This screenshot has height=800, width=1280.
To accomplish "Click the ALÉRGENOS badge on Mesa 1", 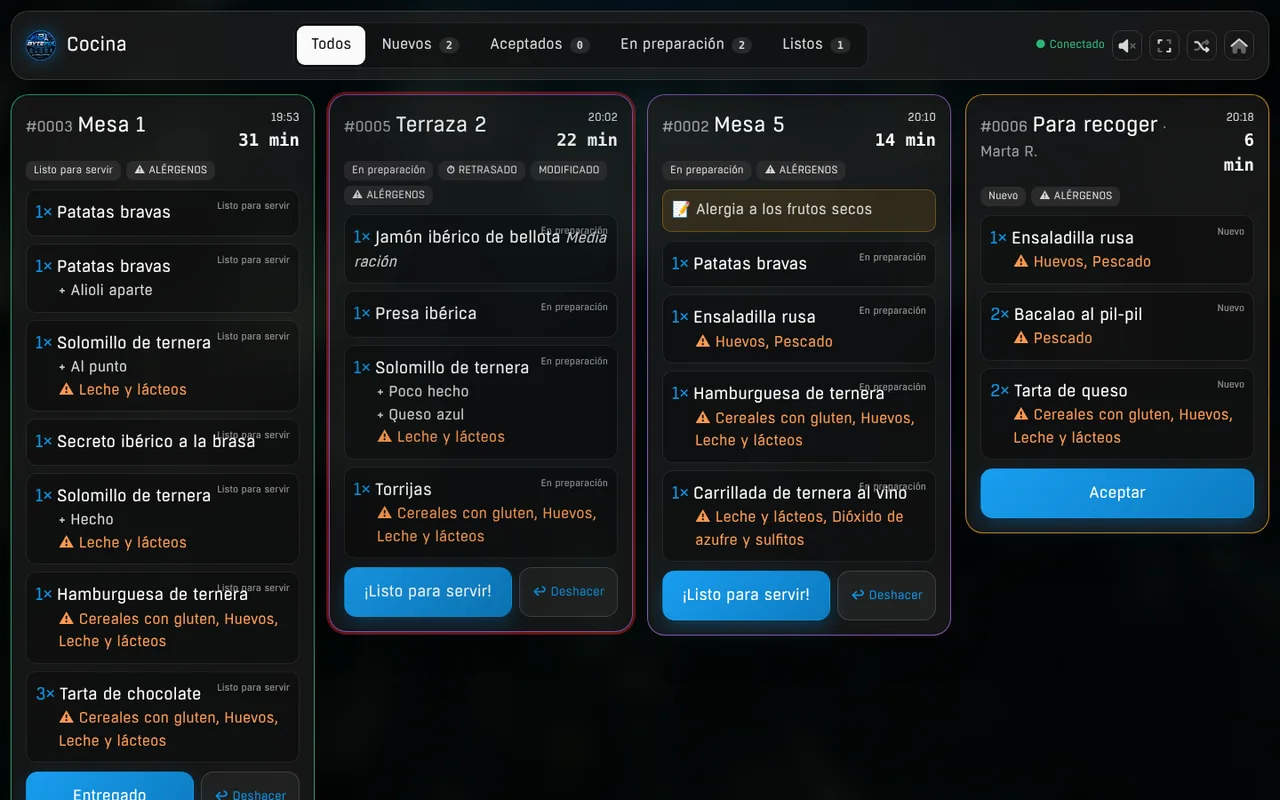I will 171,170.
